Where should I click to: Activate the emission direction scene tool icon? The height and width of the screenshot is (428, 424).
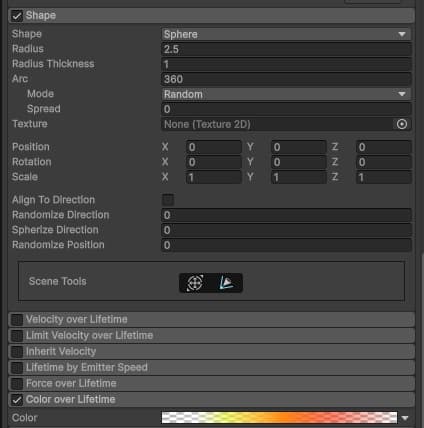point(226,283)
